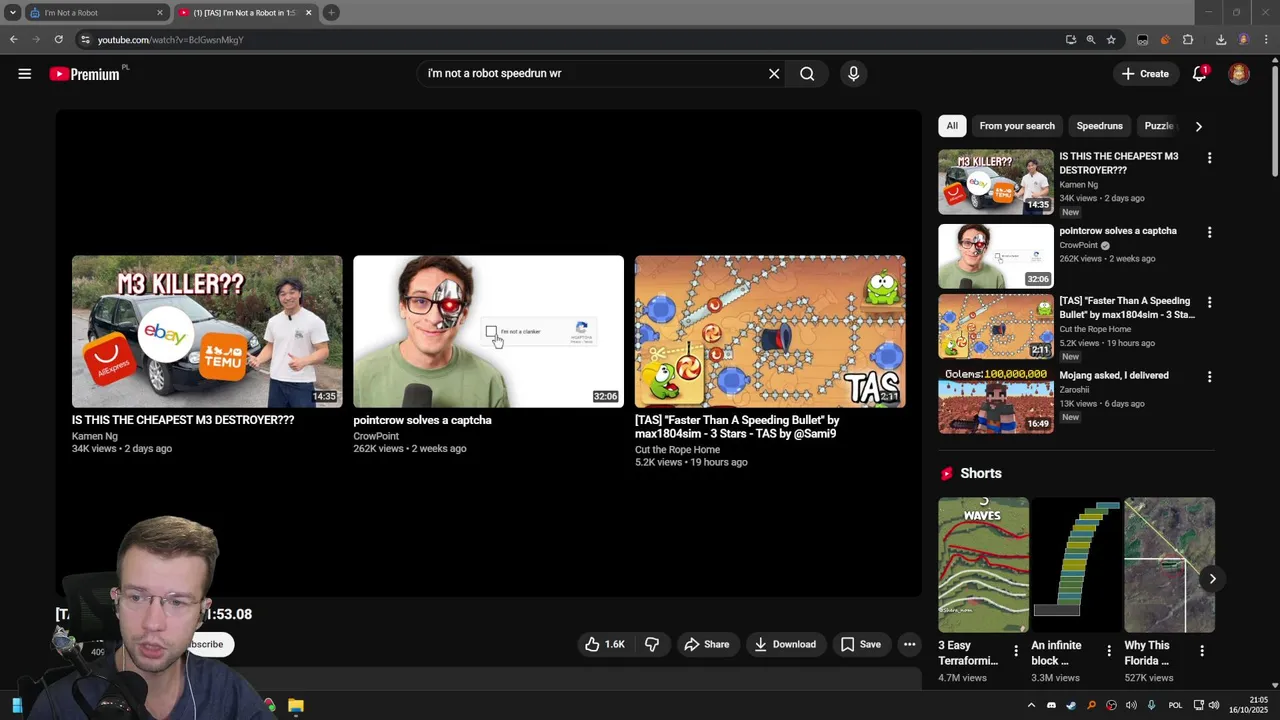1280x720 pixels.
Task: Select the From your search chip
Action: point(1017,126)
